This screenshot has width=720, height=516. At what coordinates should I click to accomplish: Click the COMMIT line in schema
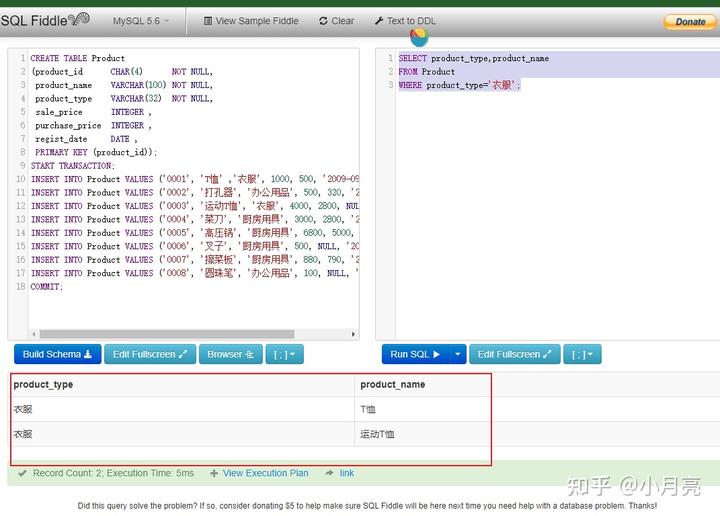tap(46, 287)
